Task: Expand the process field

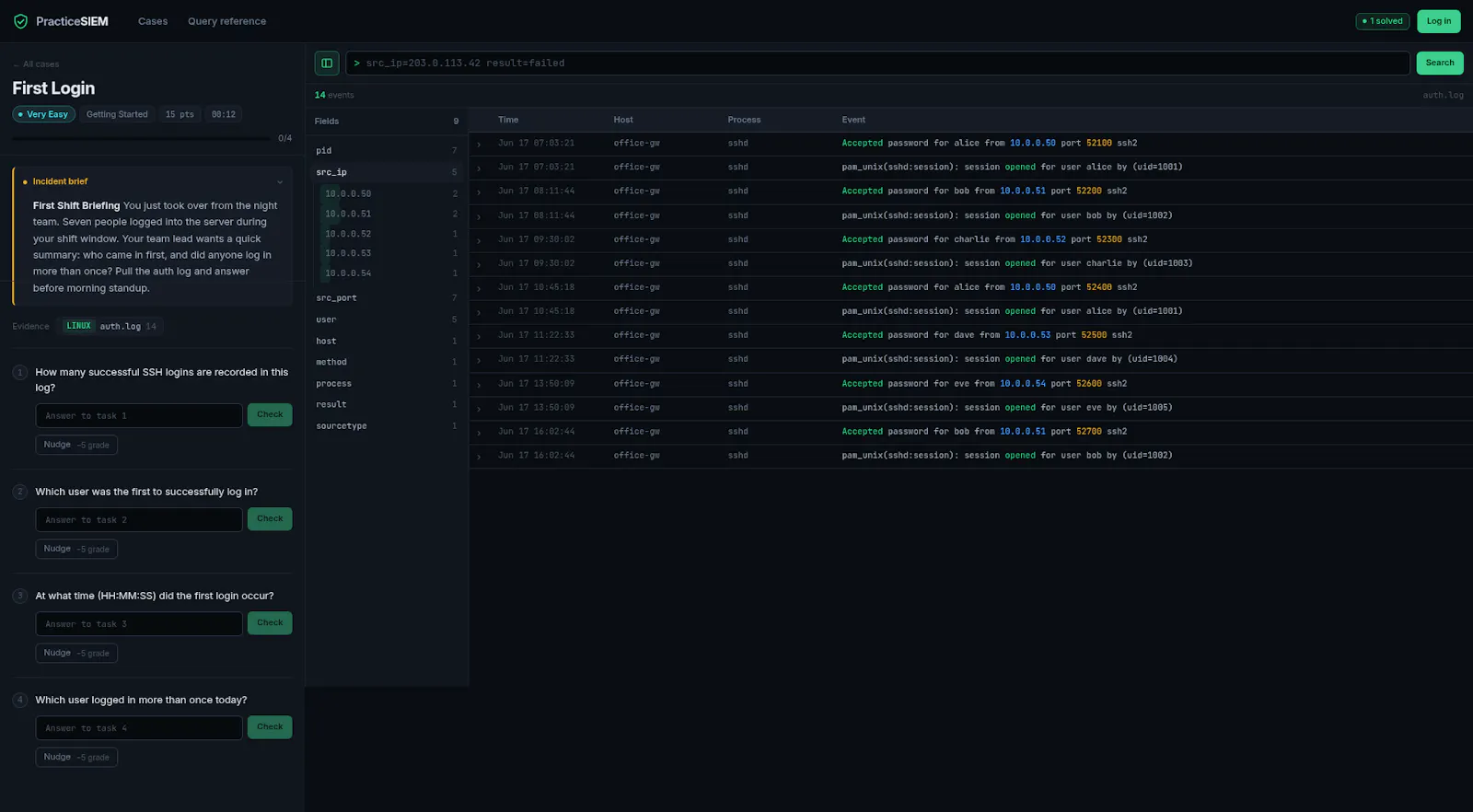Action: (387, 383)
